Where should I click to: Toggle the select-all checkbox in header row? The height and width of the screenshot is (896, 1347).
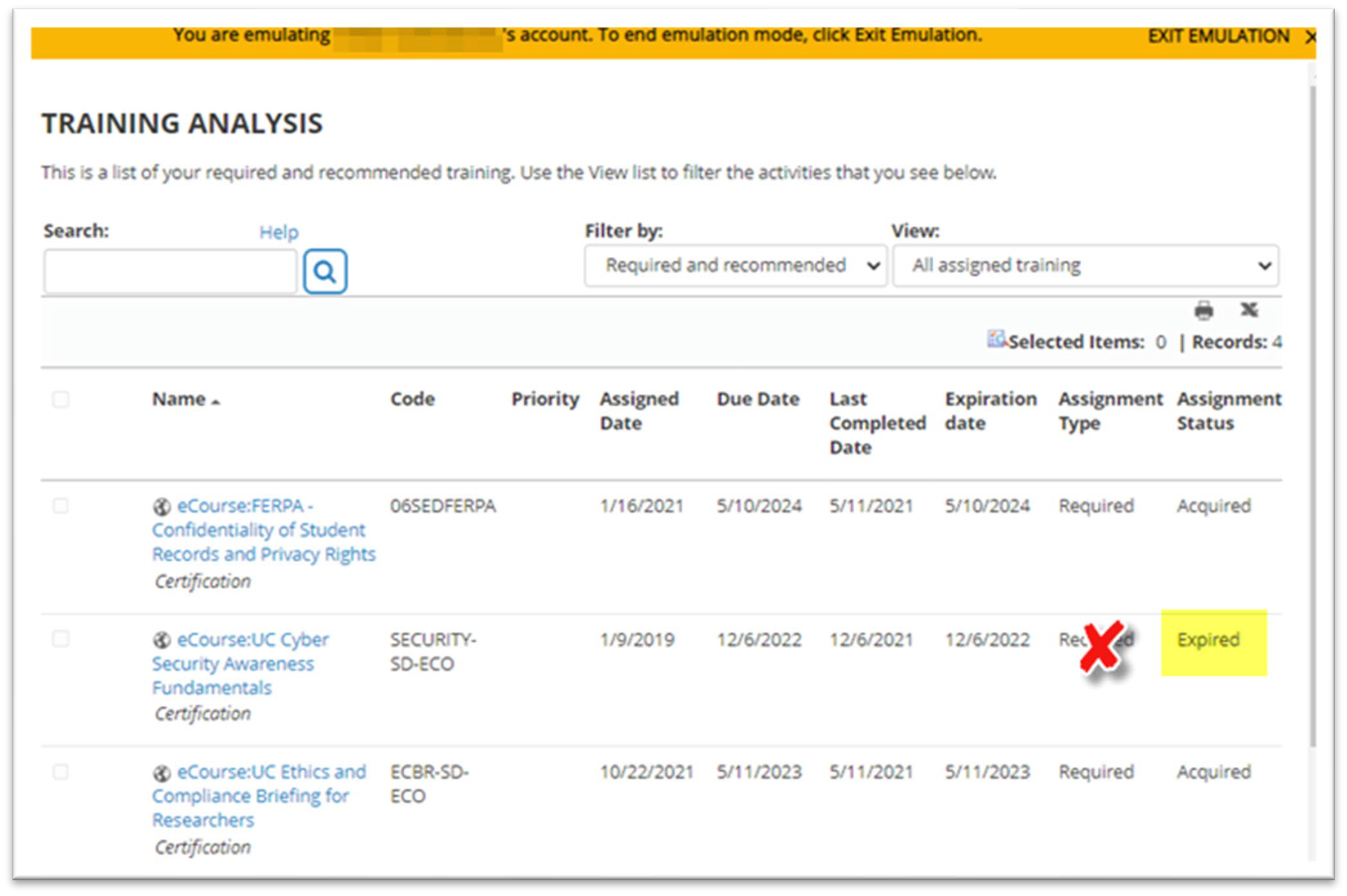60,400
